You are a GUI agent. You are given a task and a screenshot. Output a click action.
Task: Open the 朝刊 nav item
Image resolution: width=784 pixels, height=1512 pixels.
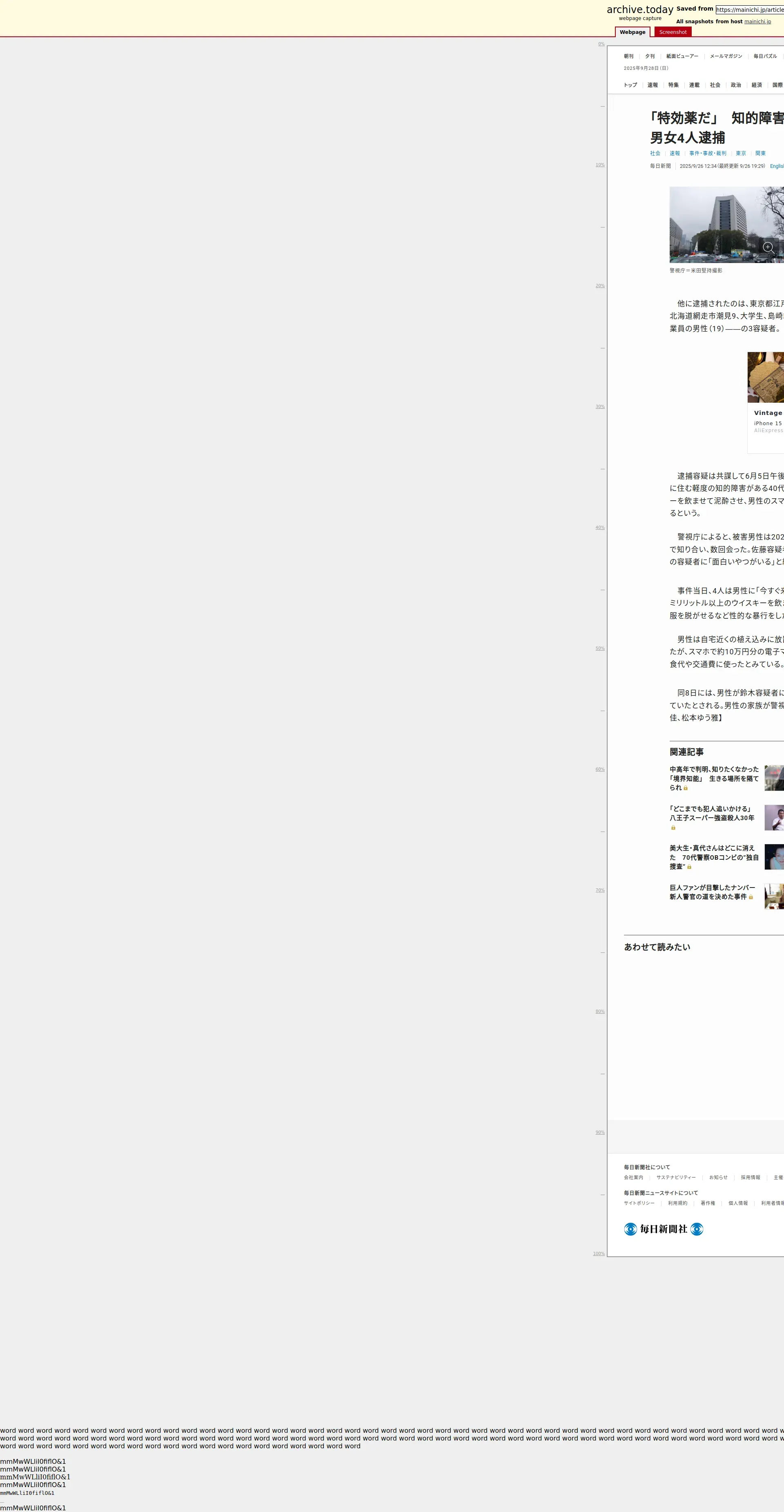click(x=628, y=56)
